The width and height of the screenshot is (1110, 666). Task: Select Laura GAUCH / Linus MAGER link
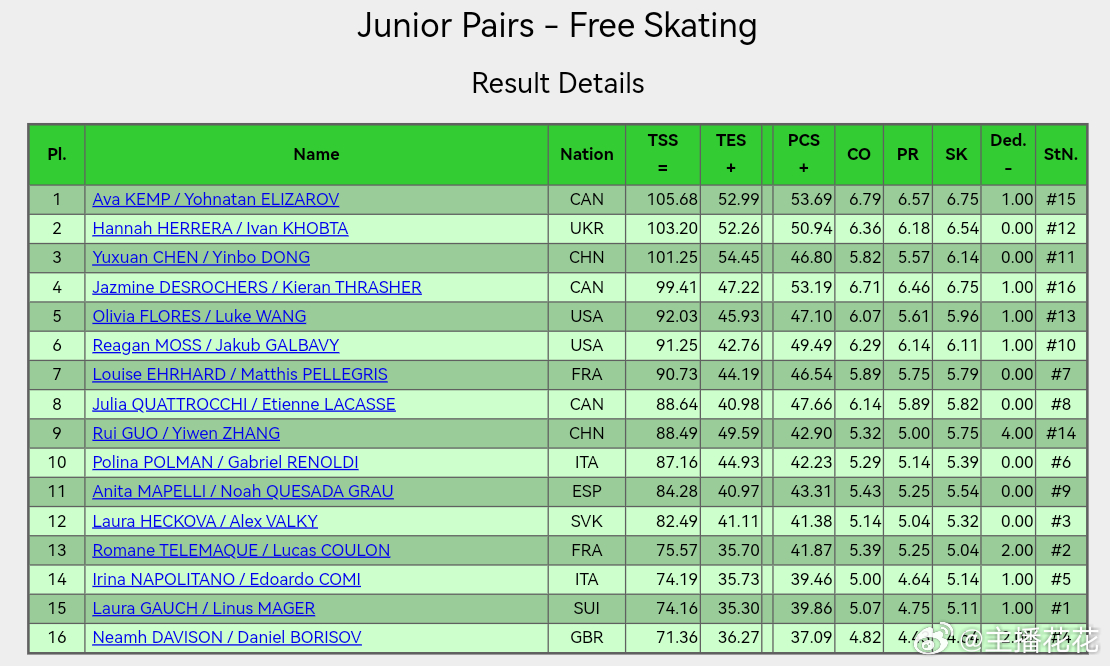click(204, 609)
